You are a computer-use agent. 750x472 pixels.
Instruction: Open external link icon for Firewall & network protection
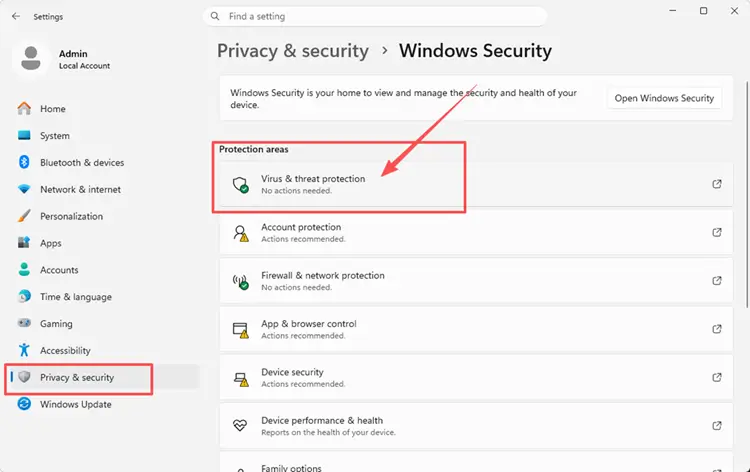point(717,280)
